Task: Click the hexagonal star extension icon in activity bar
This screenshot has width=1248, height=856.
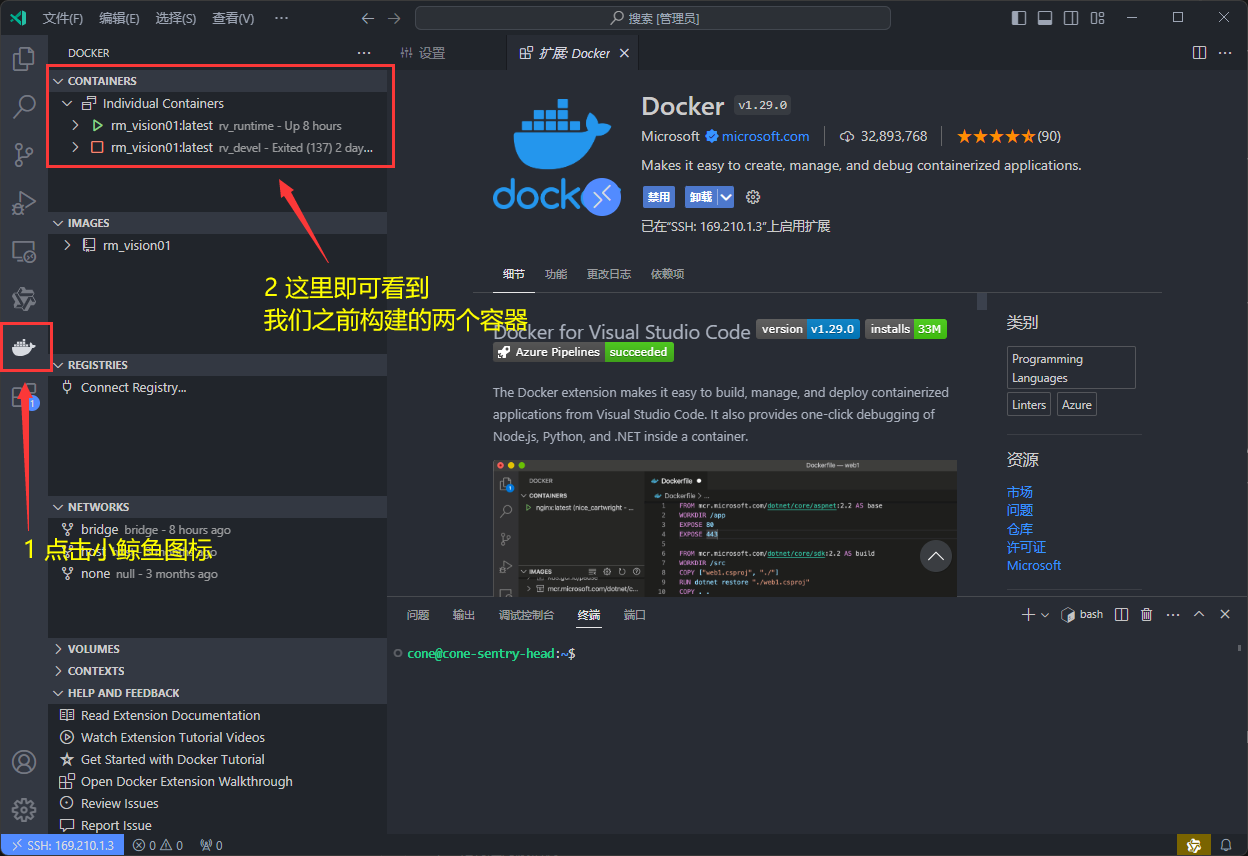Action: point(23,299)
